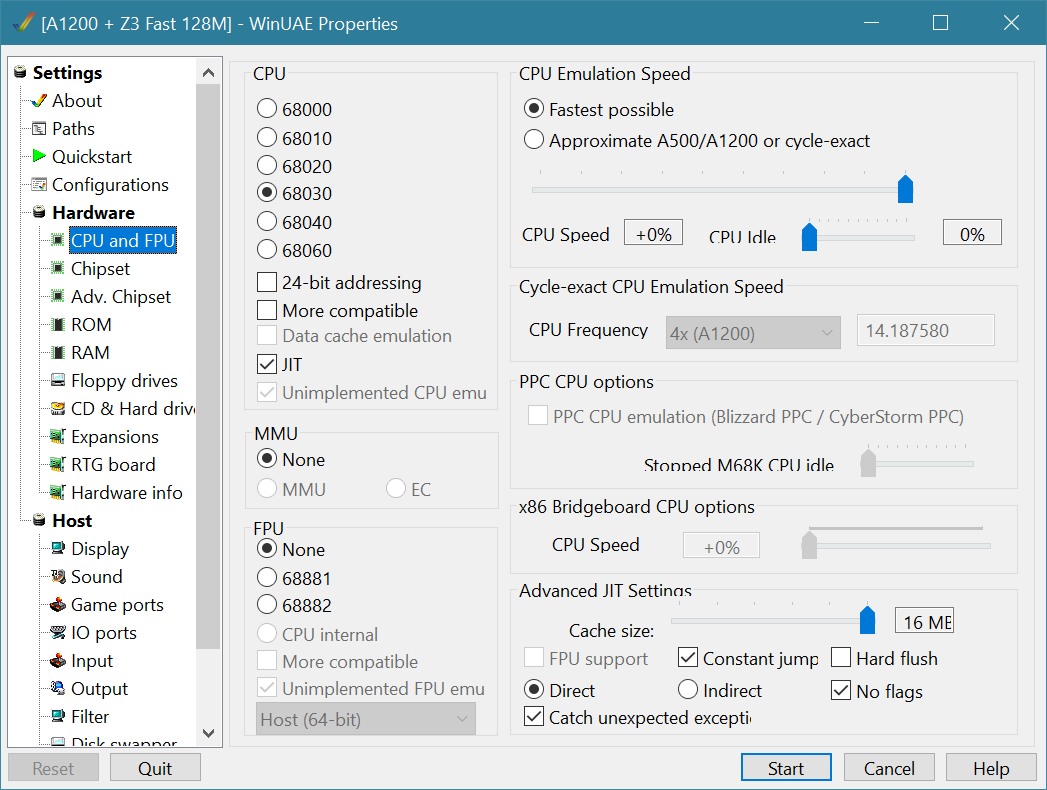Click the green Quickstart arrow icon
Image resolution: width=1047 pixels, height=790 pixels.
pyautogui.click(x=39, y=157)
